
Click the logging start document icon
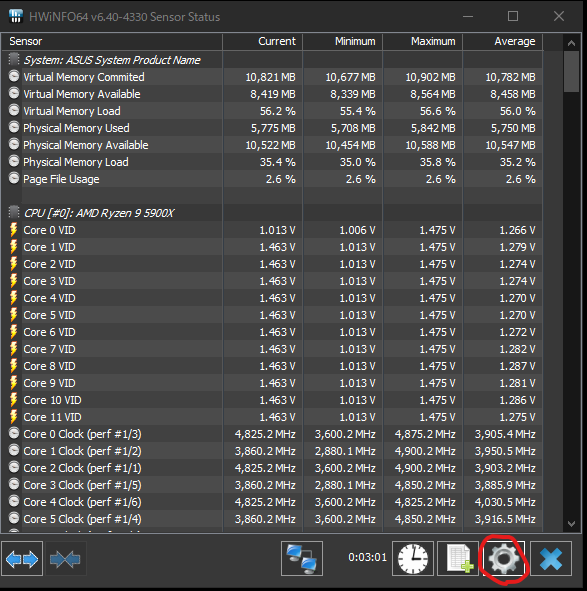point(458,558)
